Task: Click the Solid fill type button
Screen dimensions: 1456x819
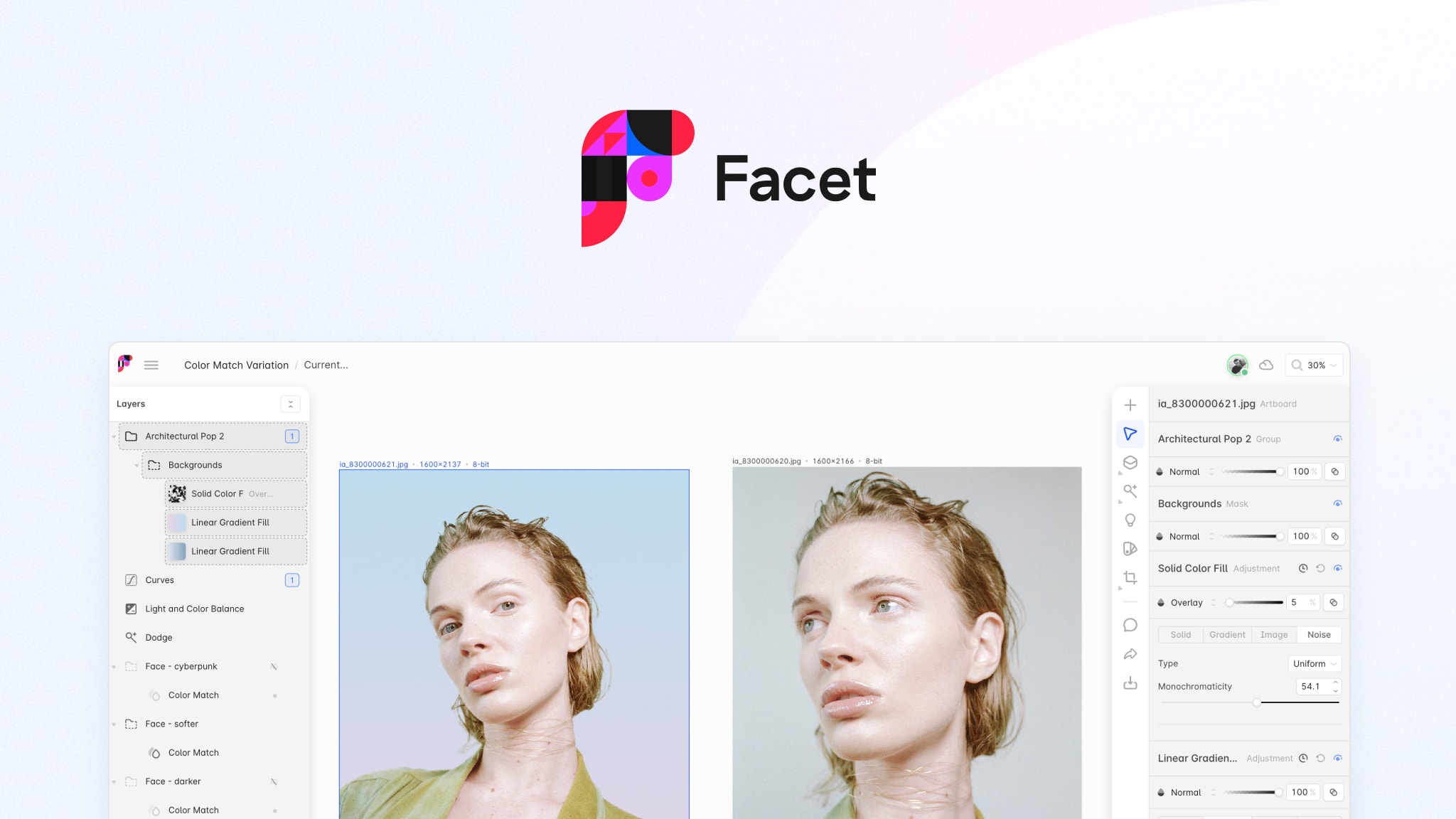Action: tap(1180, 634)
